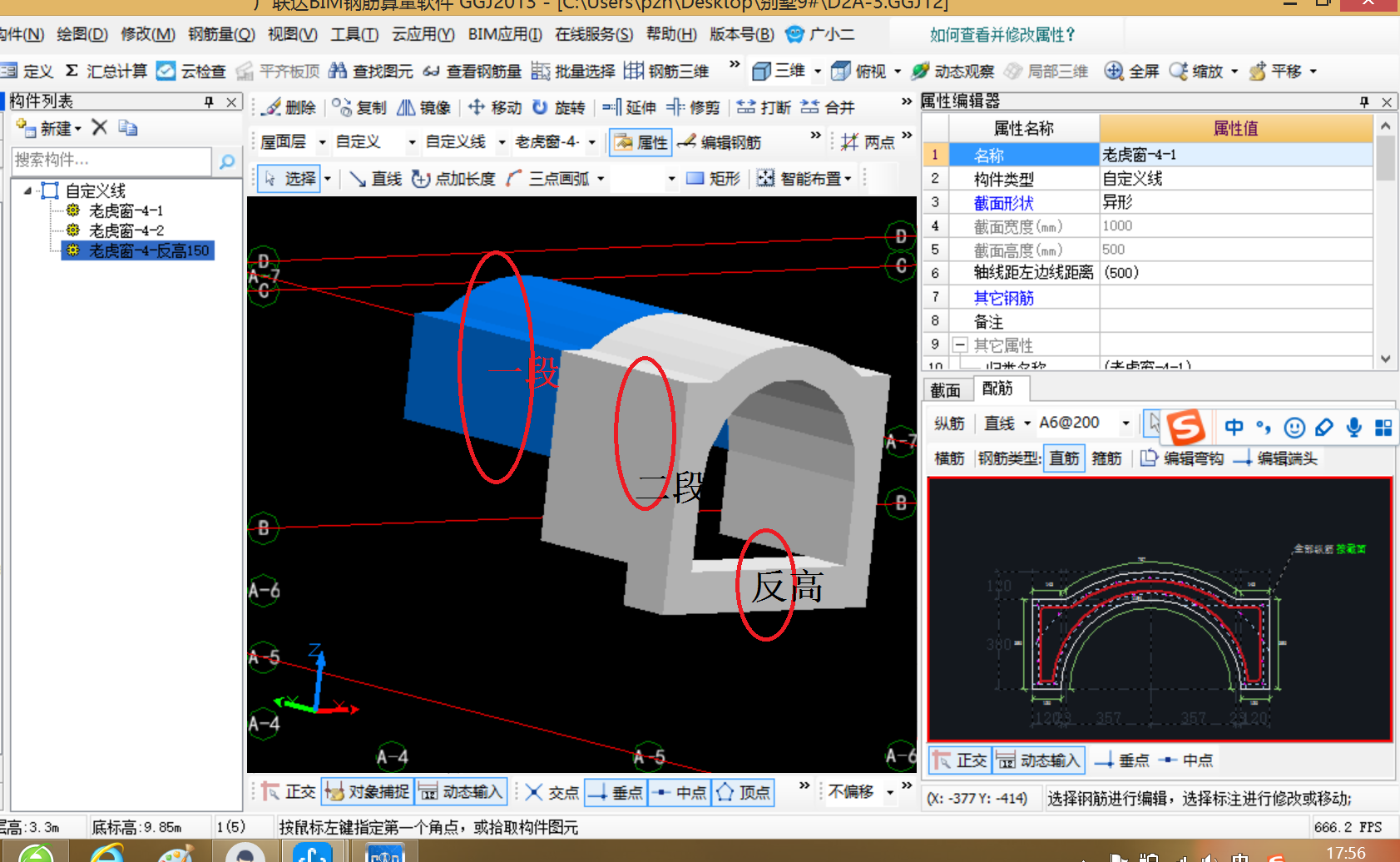Open the 修改(M) menu
The width and height of the screenshot is (1400, 862).
click(x=148, y=35)
